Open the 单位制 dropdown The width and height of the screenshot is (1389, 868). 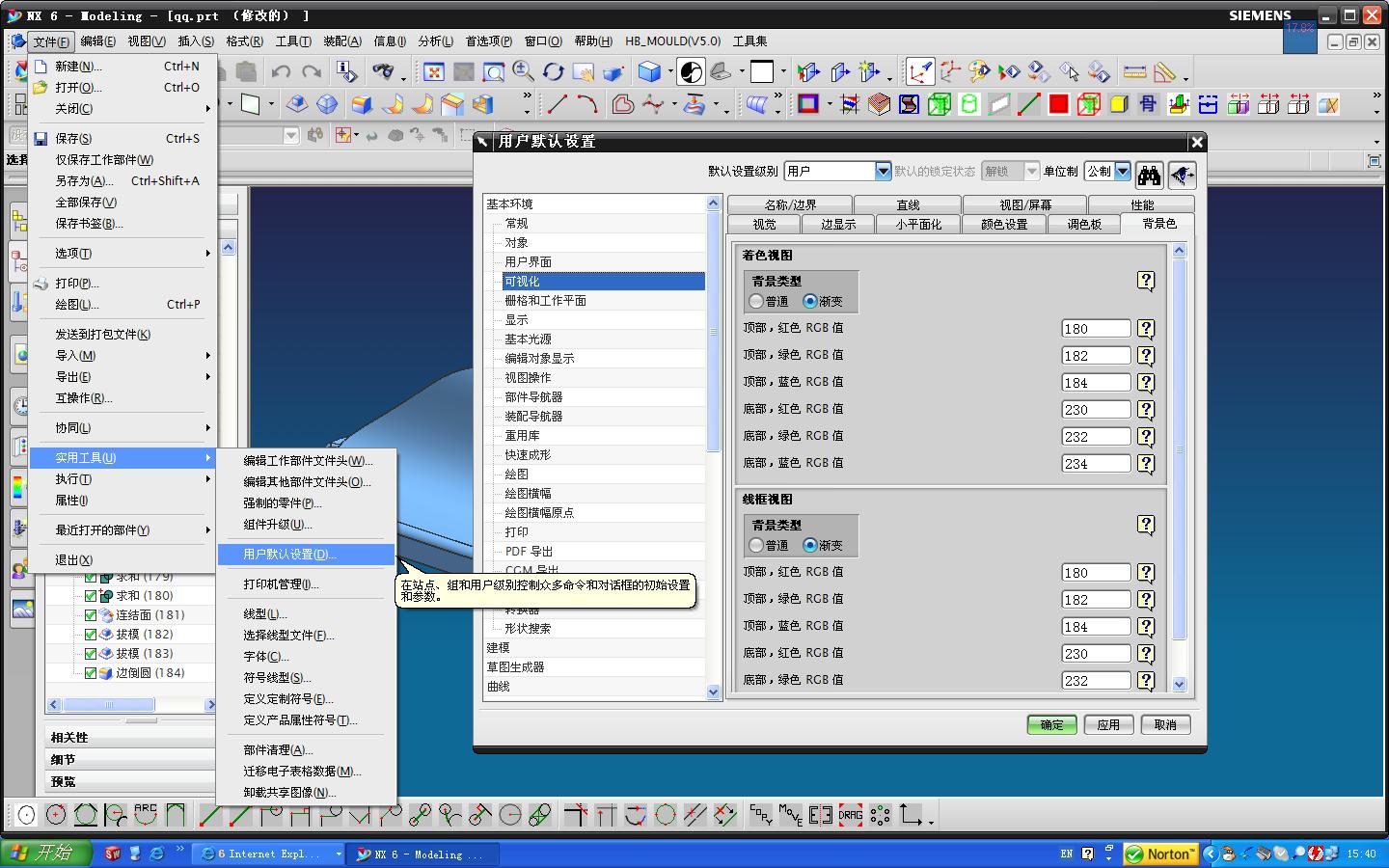click(x=1122, y=171)
